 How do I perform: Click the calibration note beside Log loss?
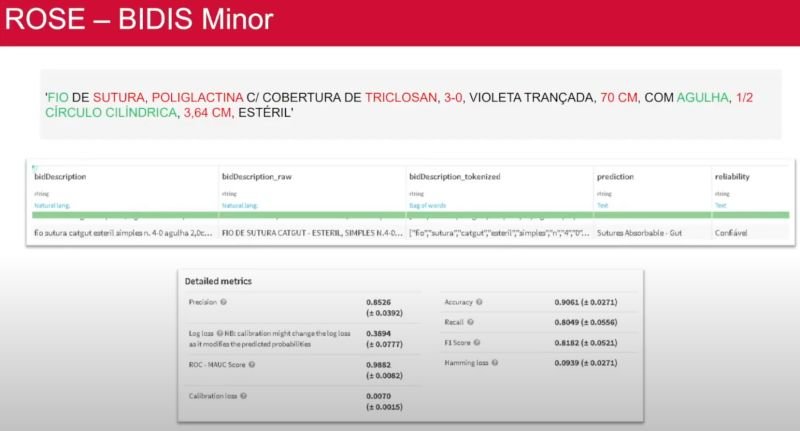click(270, 339)
